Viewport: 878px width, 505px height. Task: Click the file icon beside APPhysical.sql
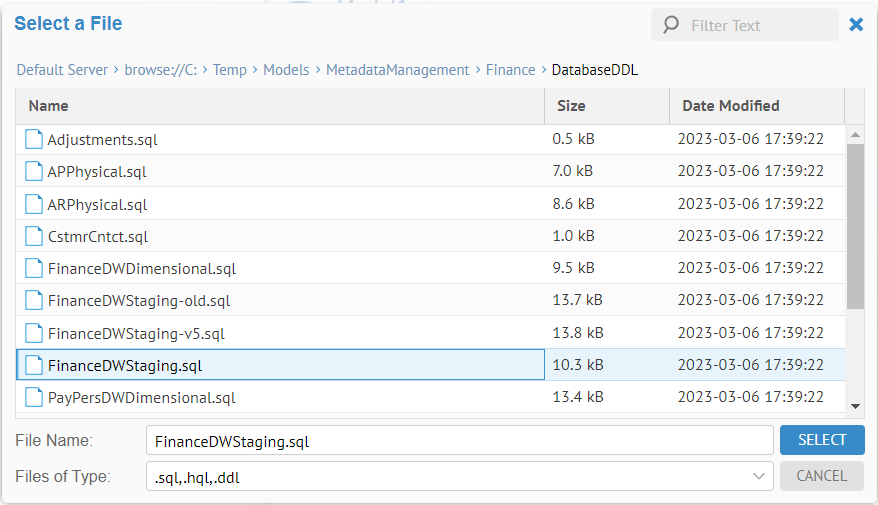click(34, 172)
